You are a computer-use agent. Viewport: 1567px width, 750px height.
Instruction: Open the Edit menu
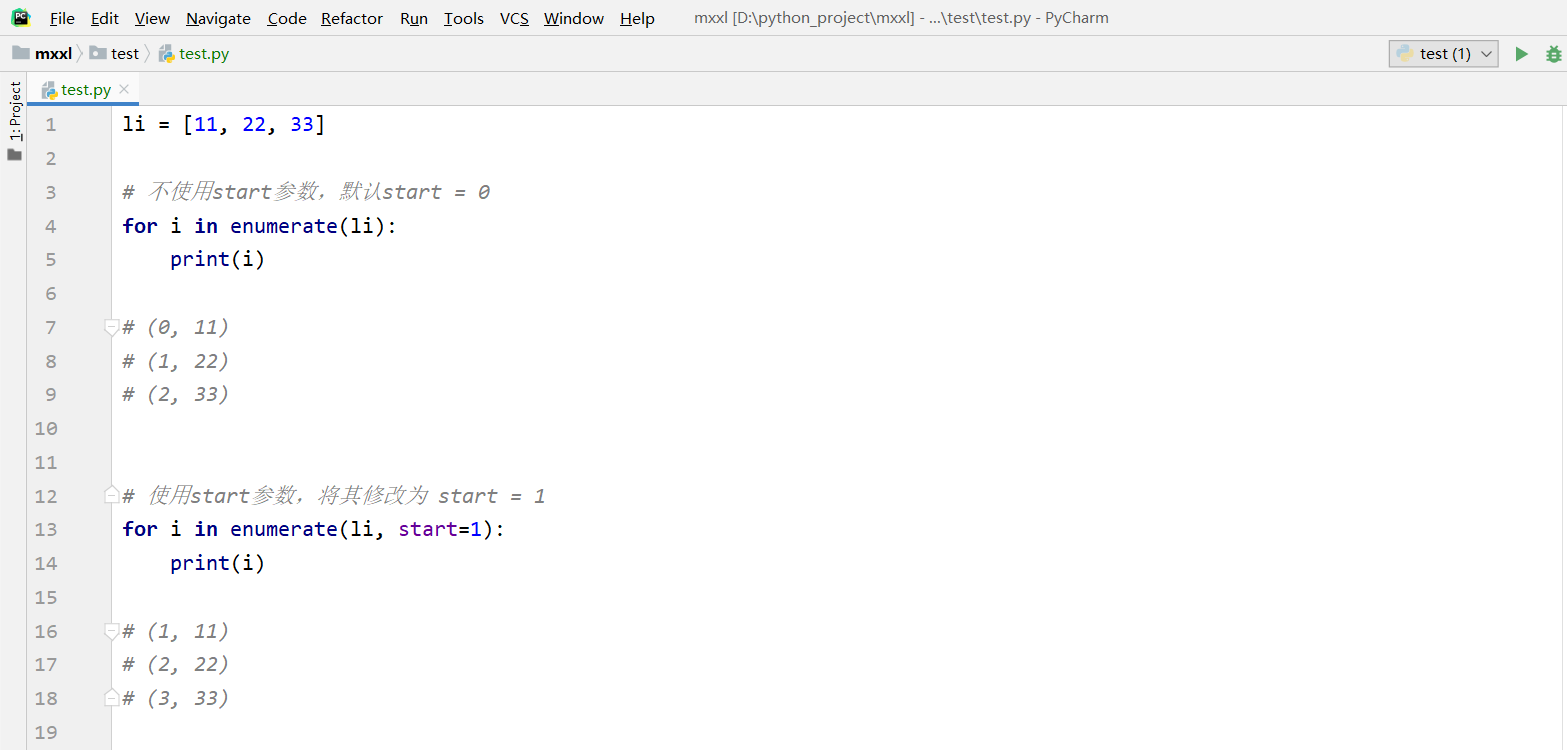[x=104, y=18]
